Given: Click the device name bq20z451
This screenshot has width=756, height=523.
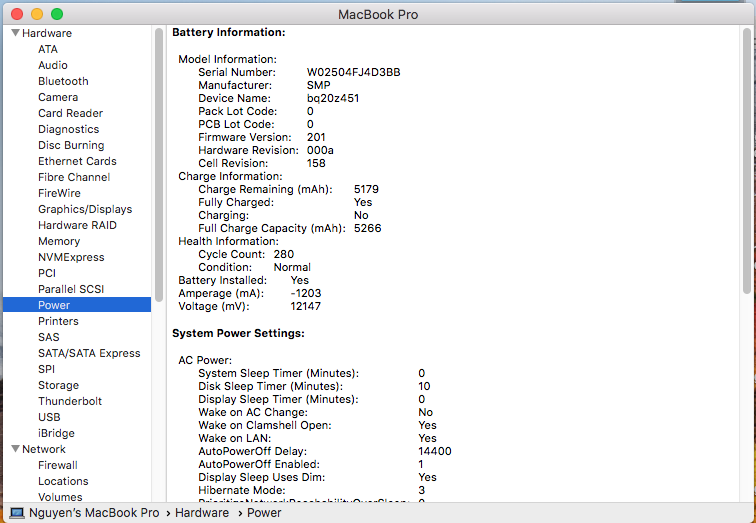Looking at the screenshot, I should pyautogui.click(x=333, y=98).
